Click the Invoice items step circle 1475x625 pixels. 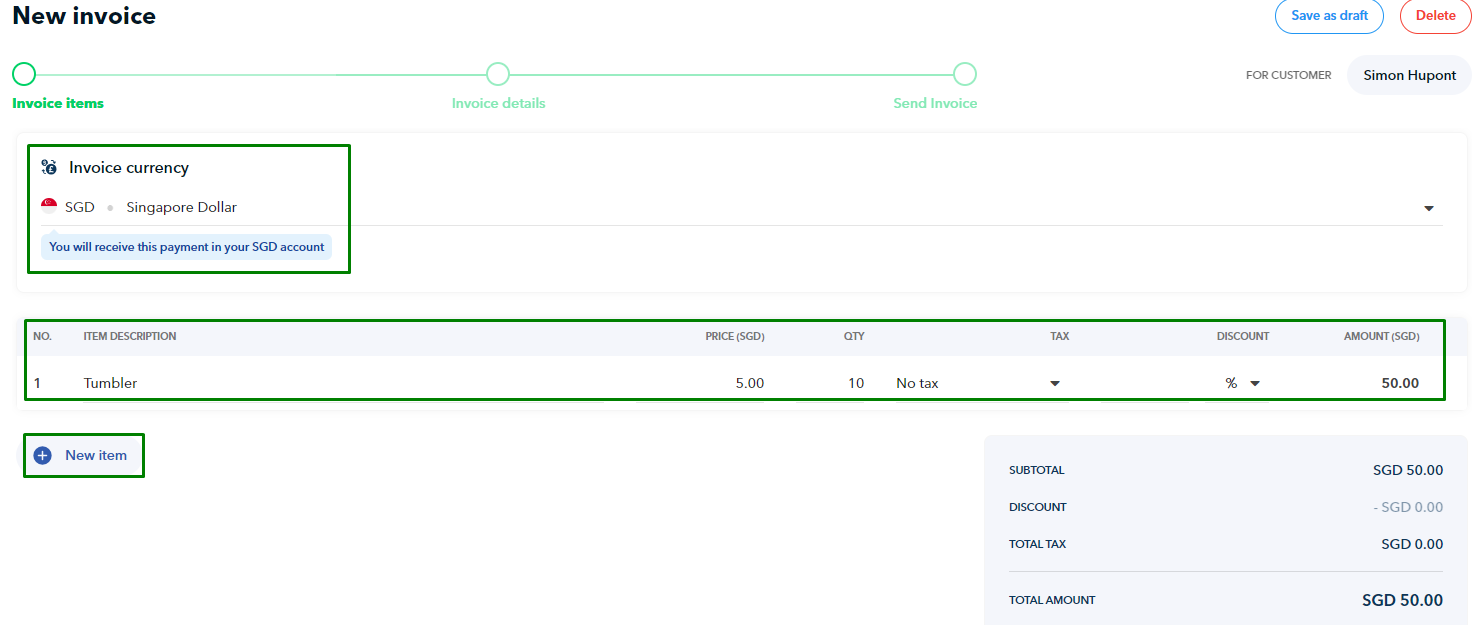24,74
